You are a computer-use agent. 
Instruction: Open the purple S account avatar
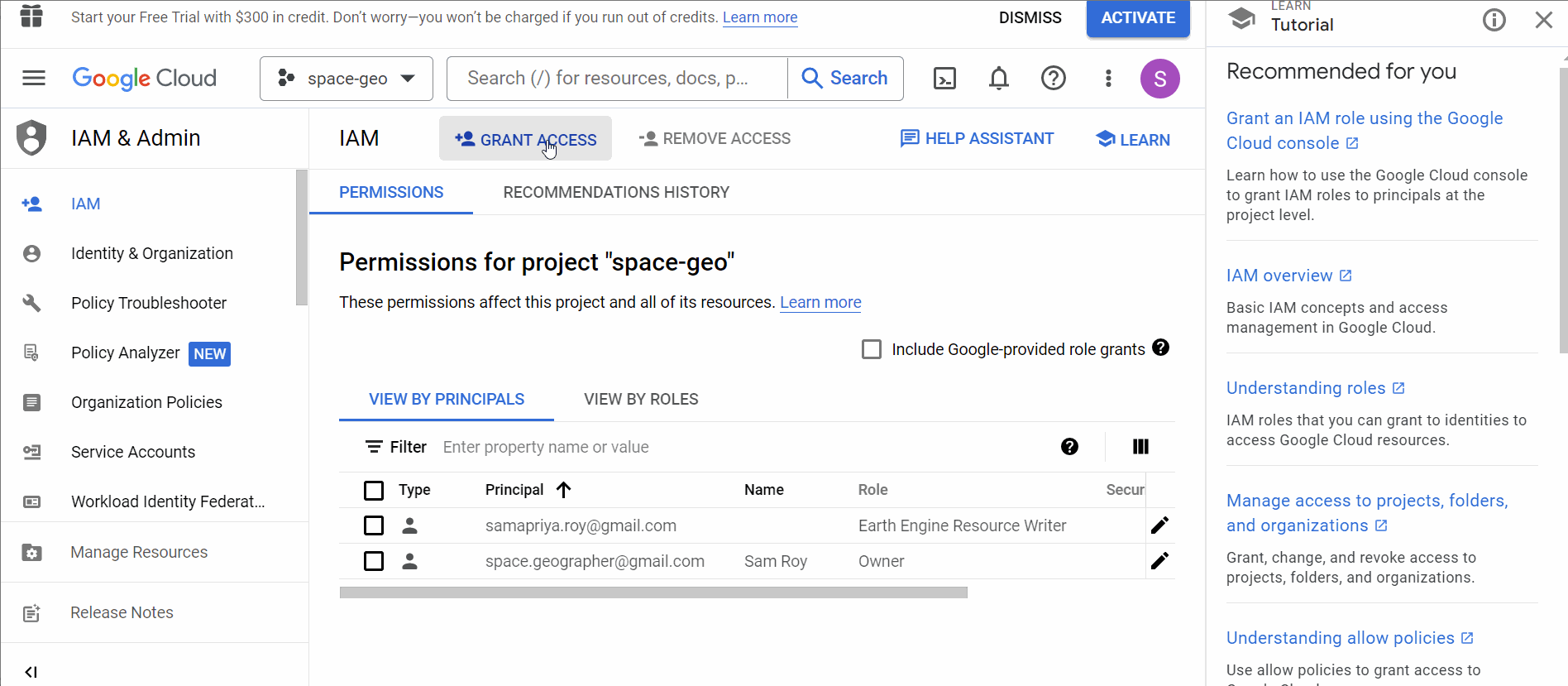(1160, 79)
